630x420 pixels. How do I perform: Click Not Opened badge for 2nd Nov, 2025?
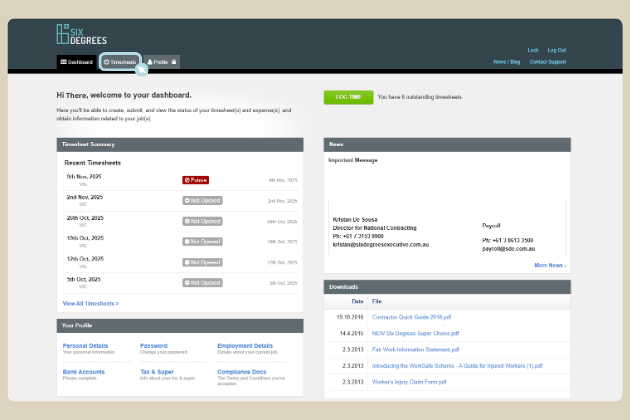click(202, 201)
